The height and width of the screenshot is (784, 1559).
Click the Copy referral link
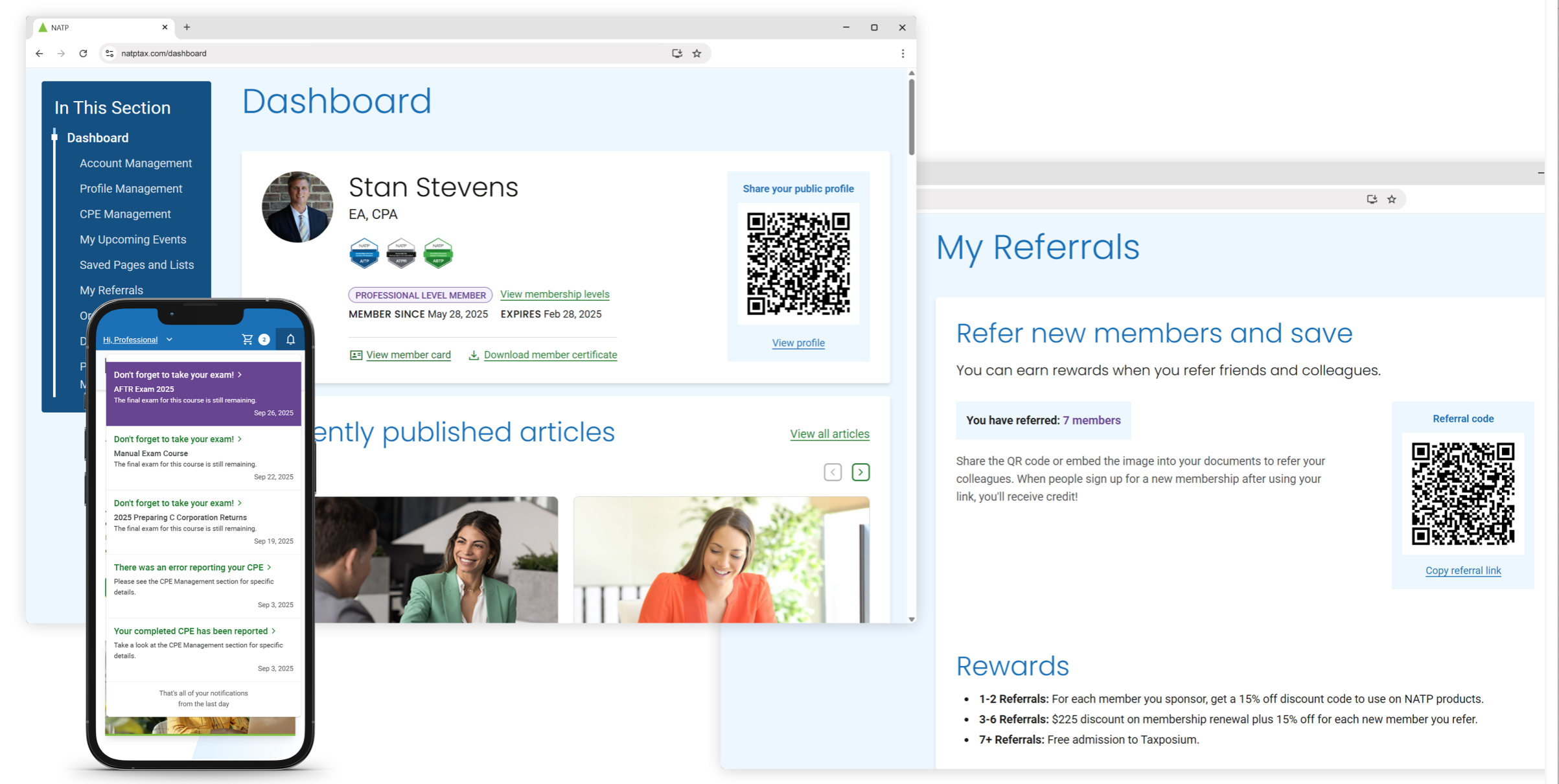(x=1462, y=570)
